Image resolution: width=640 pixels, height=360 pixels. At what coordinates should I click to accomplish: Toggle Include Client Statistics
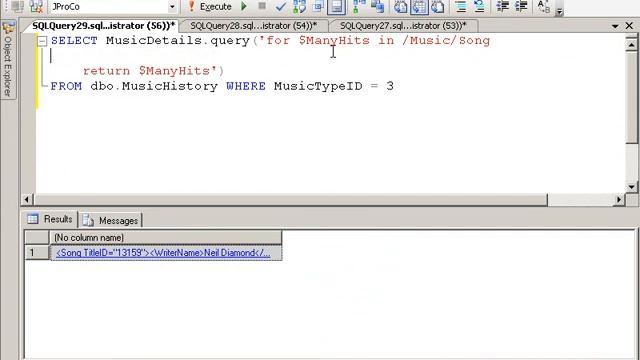click(x=378, y=7)
